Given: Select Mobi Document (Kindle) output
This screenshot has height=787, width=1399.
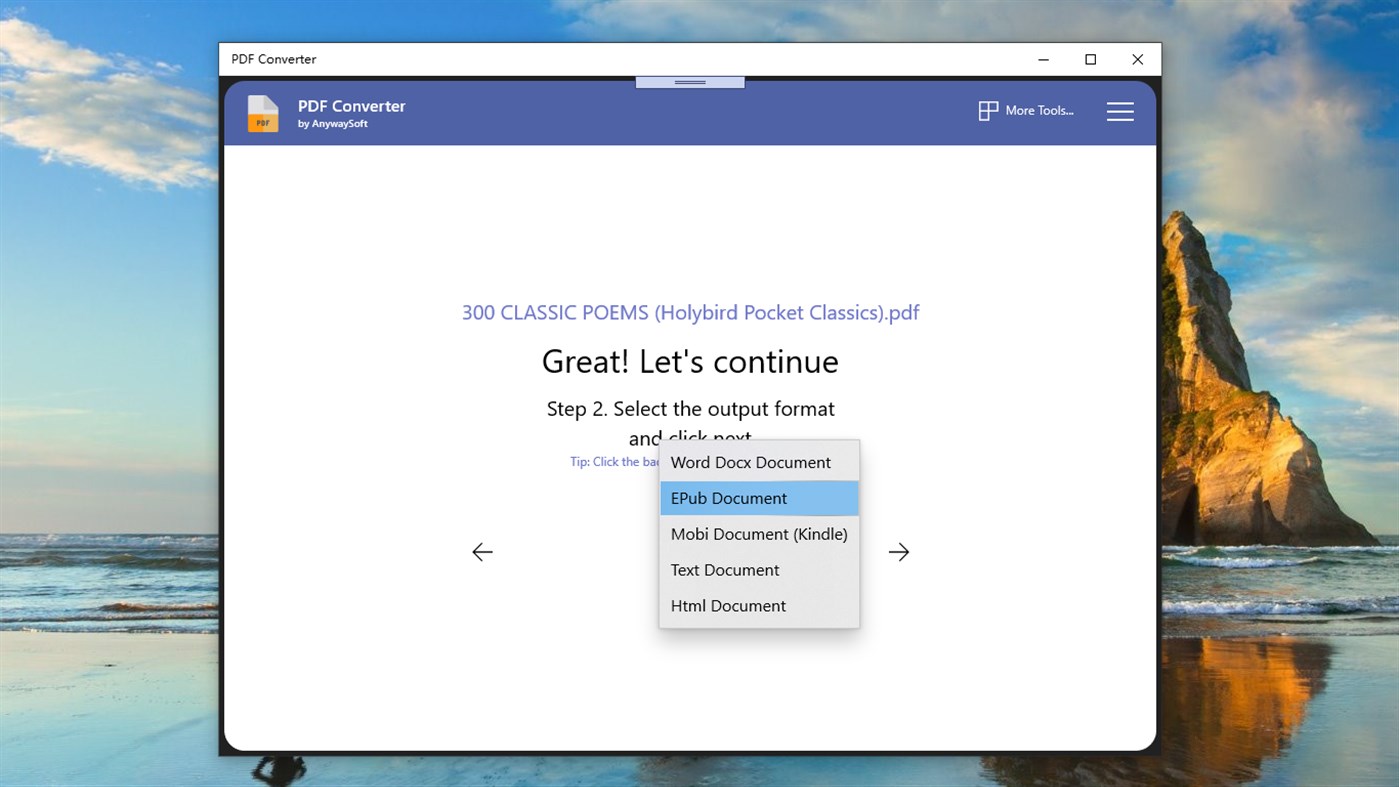Looking at the screenshot, I should [758, 533].
